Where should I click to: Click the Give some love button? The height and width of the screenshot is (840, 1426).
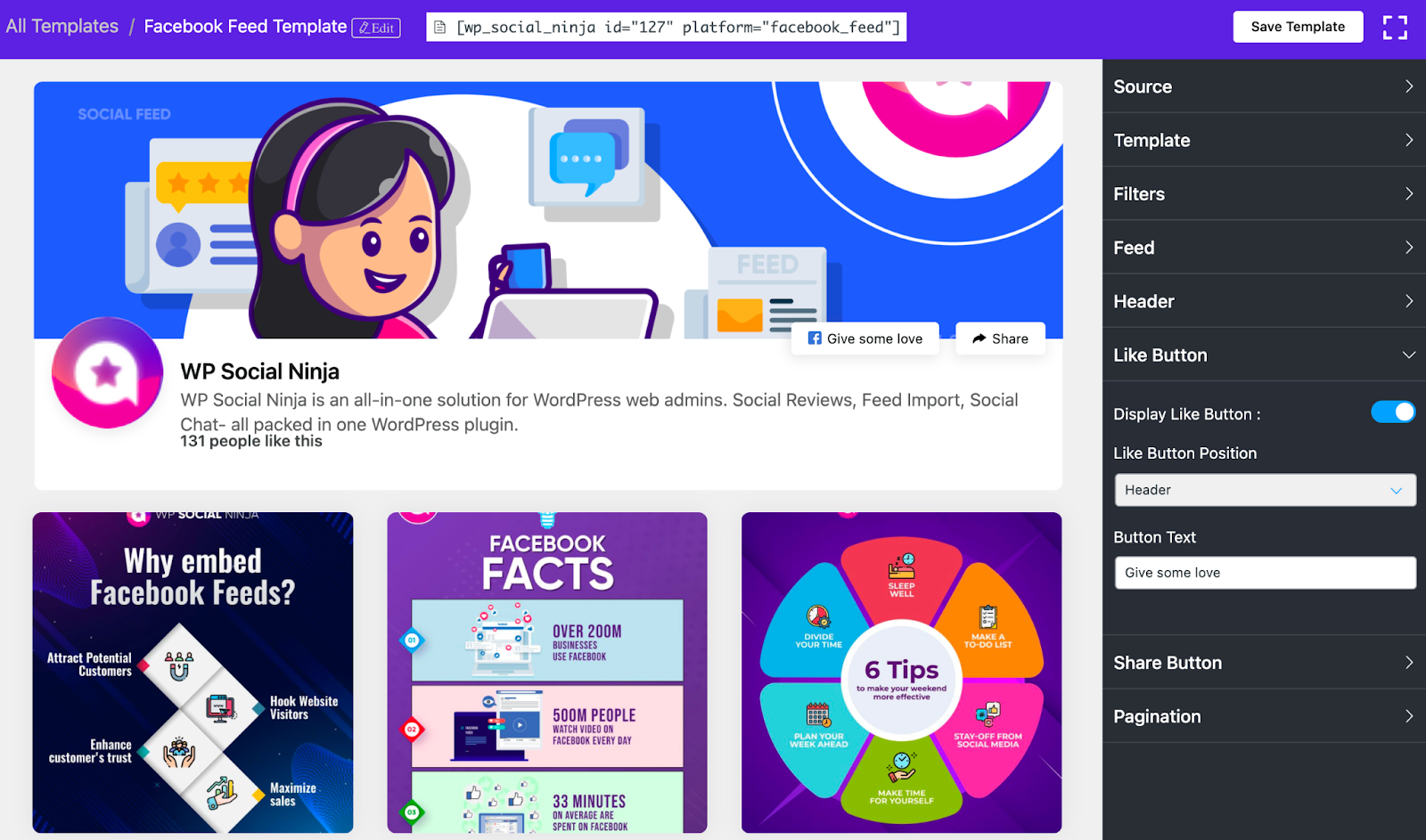point(865,338)
